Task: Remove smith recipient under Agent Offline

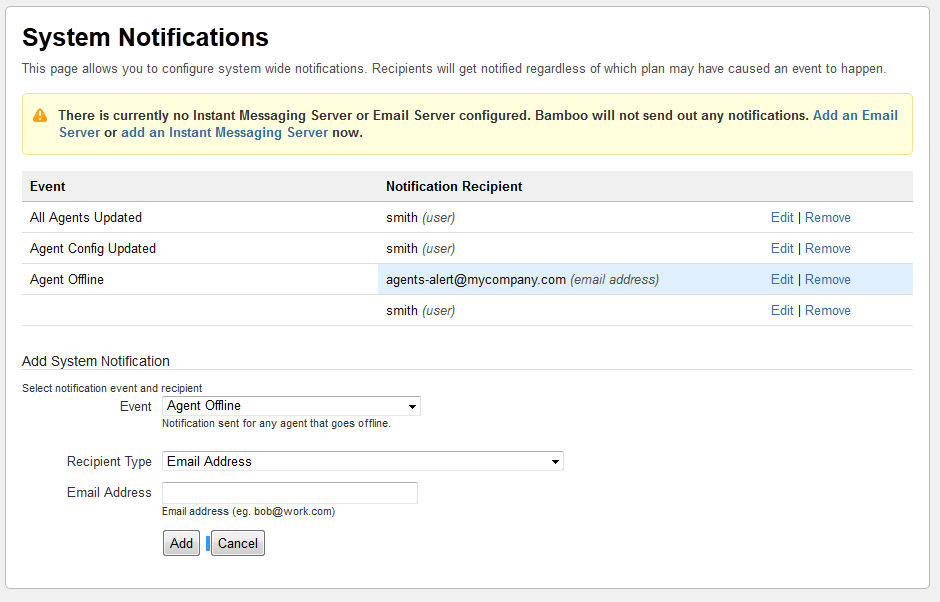Action: [827, 311]
